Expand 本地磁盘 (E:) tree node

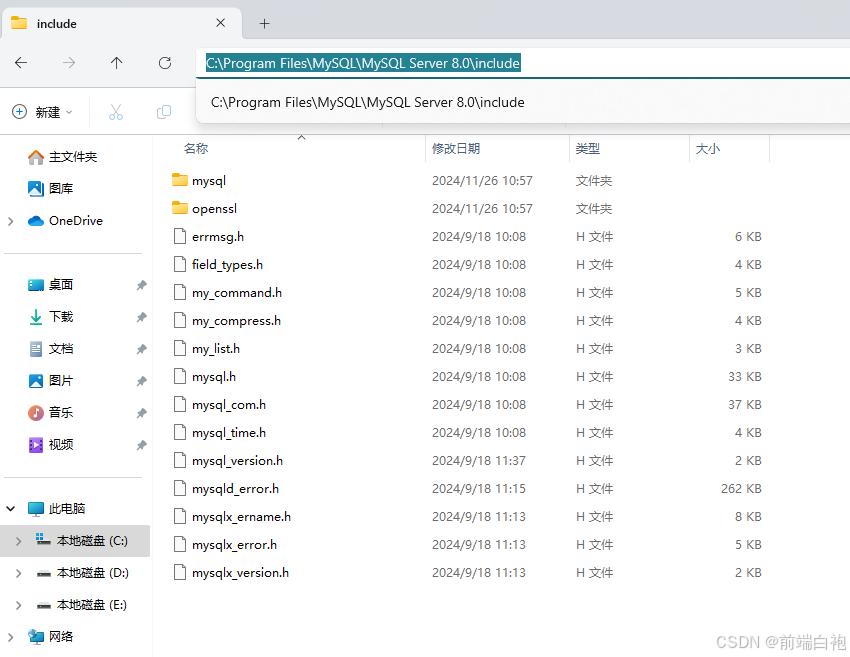(18, 605)
